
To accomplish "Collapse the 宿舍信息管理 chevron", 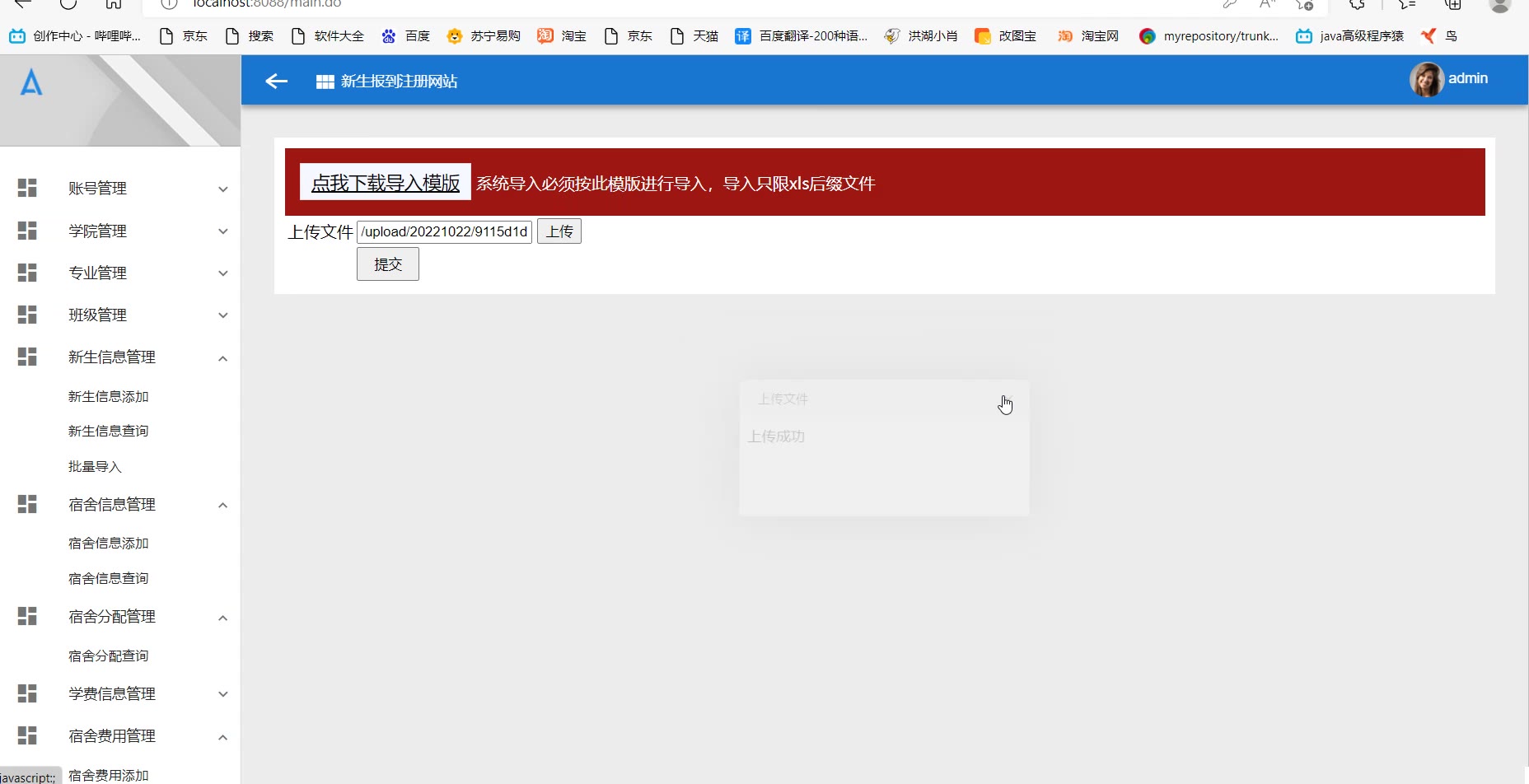I will [x=222, y=505].
